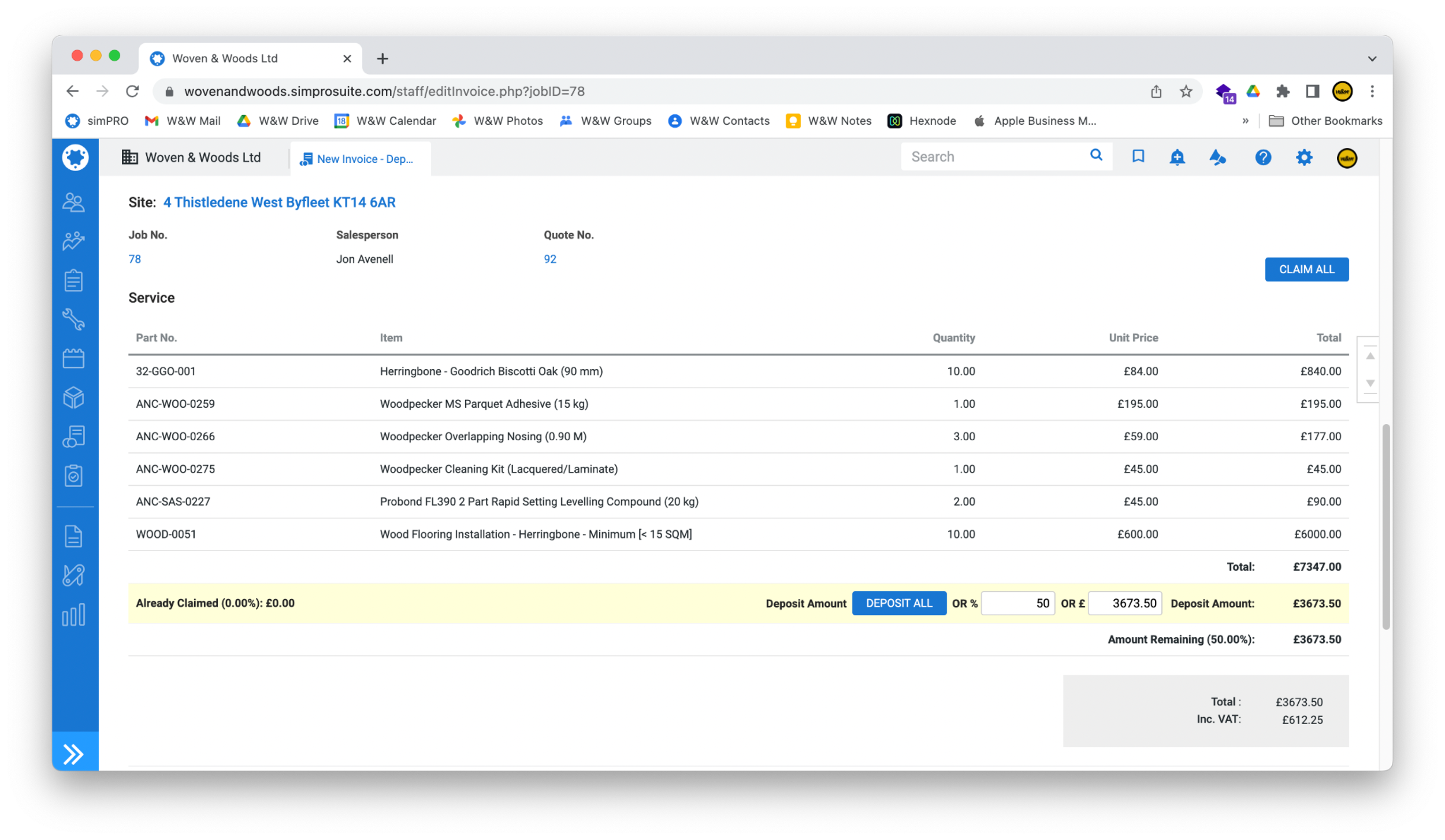Click the bookmark icon beside search

[1138, 157]
